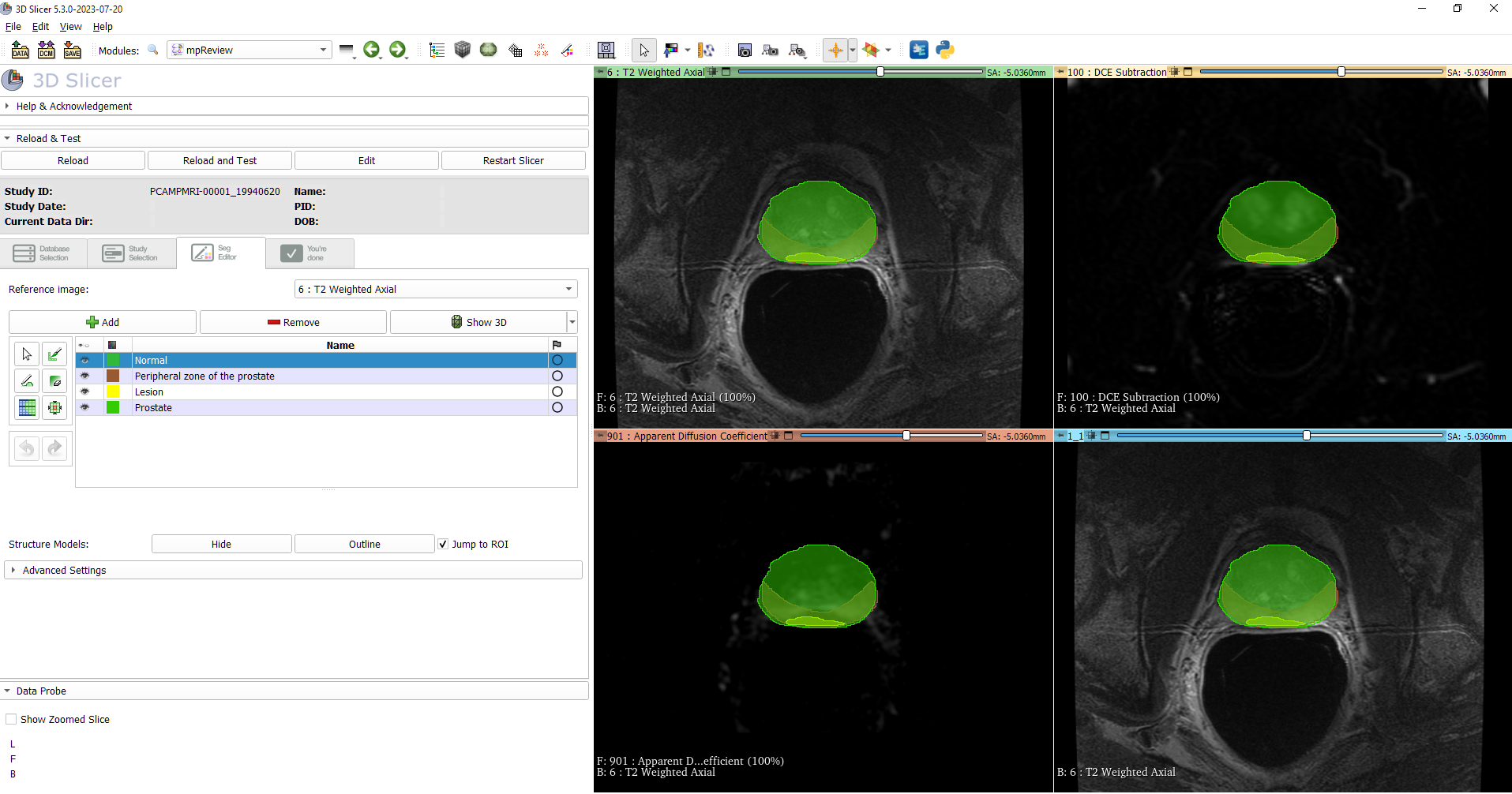Click the Restart Slicer button
1512x794 pixels.
click(513, 161)
